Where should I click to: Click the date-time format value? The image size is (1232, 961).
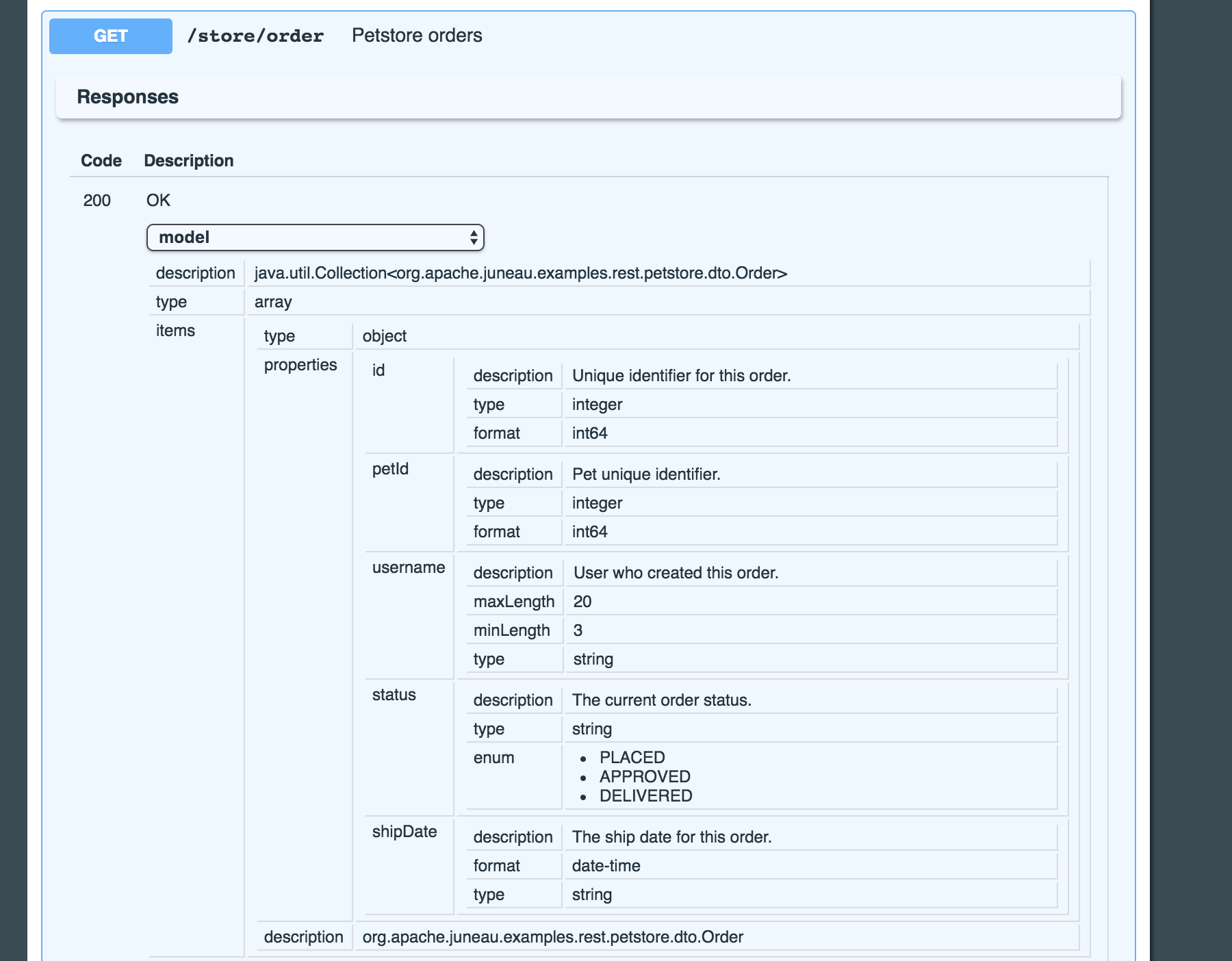pos(605,865)
